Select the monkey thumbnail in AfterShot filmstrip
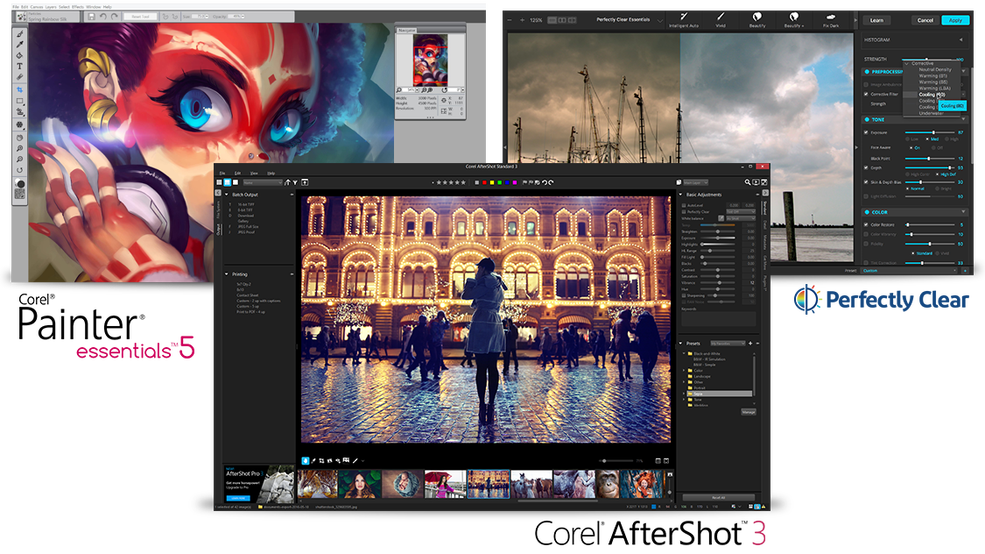The image size is (985, 554). click(x=607, y=484)
